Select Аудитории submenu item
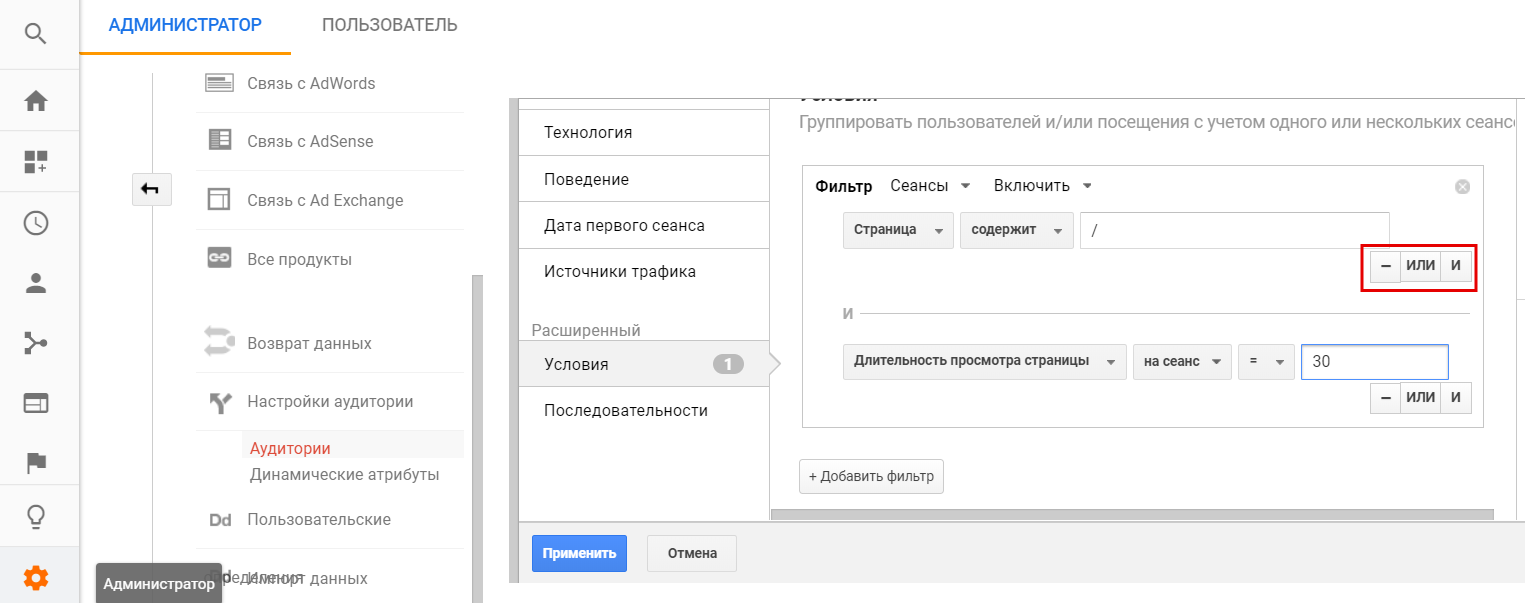Image resolution: width=1525 pixels, height=603 pixels. [290, 448]
